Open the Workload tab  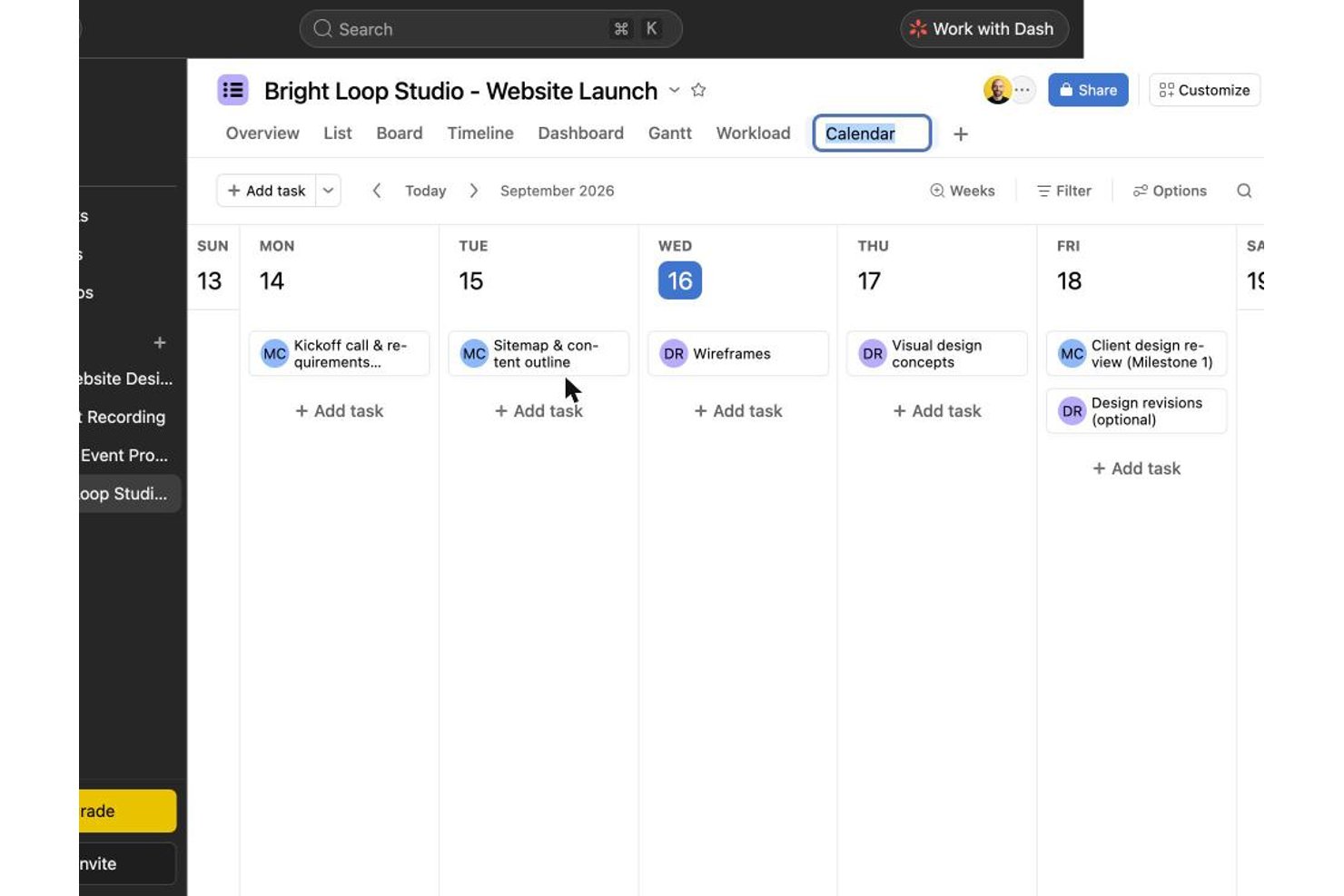point(754,133)
